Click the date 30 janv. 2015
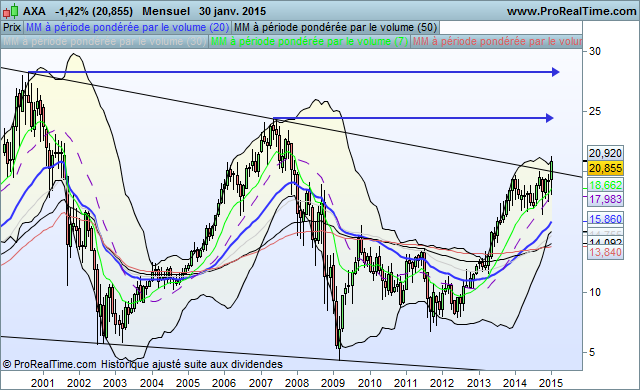This screenshot has height=390, width=640. 232,11
